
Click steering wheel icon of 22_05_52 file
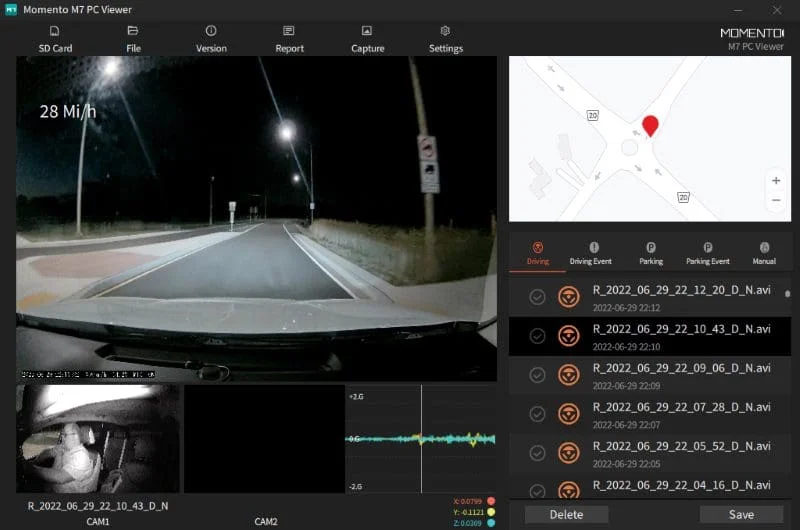click(568, 453)
